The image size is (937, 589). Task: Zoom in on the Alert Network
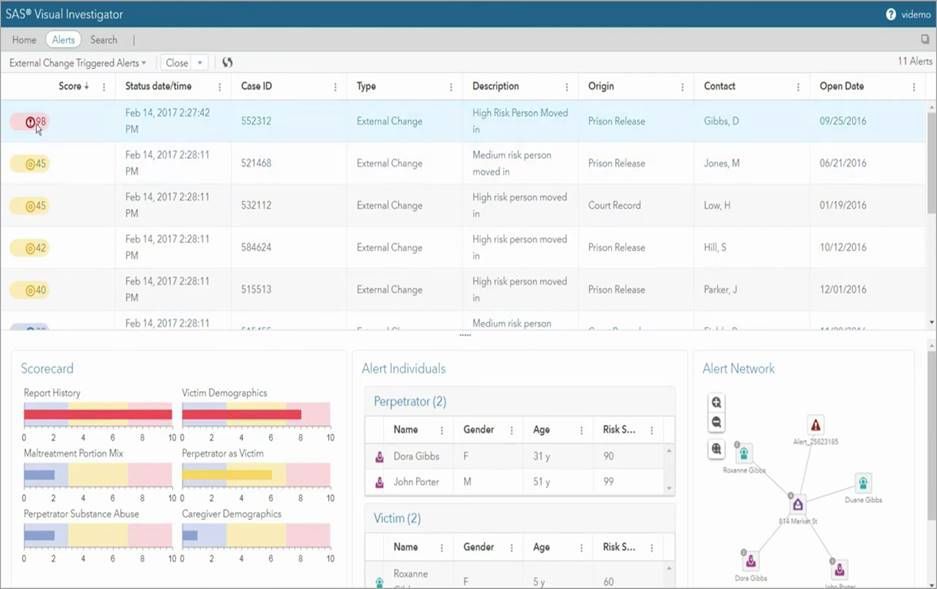pyautogui.click(x=716, y=402)
